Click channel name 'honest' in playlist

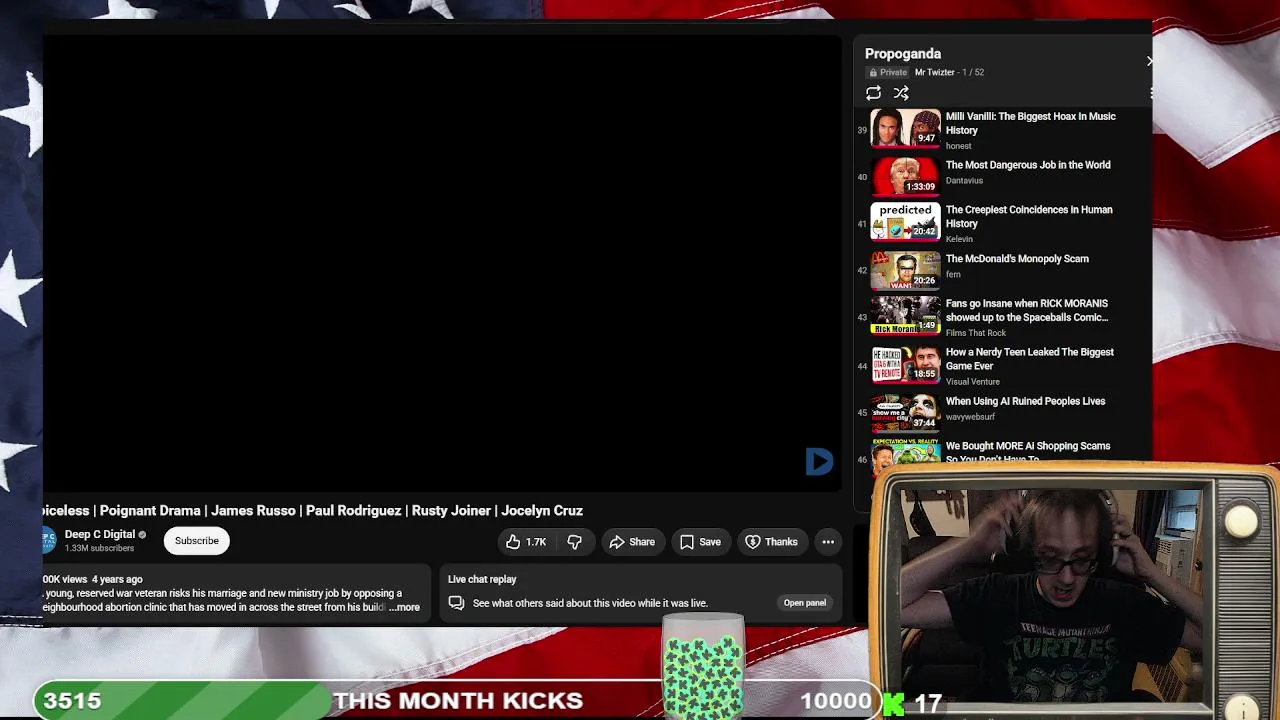point(958,146)
